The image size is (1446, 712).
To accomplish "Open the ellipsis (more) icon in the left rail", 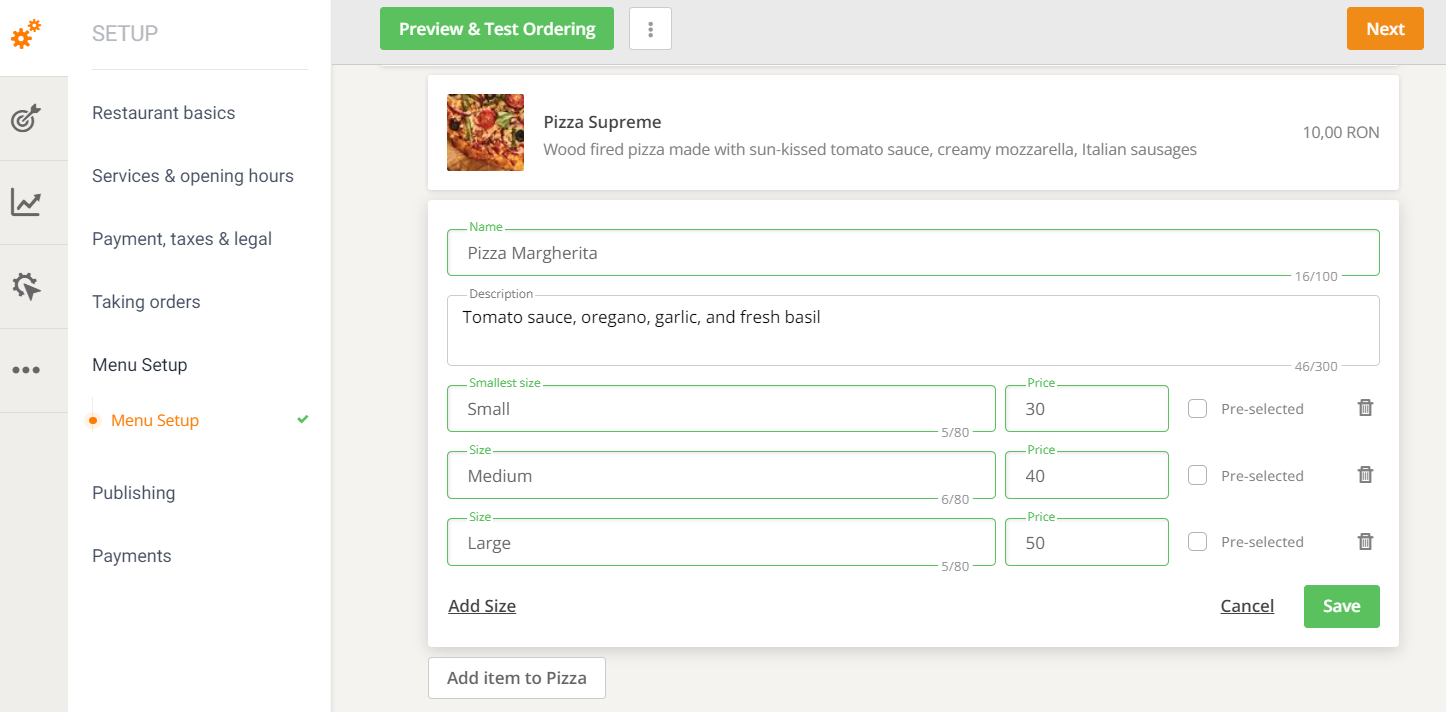I will click(x=26, y=370).
